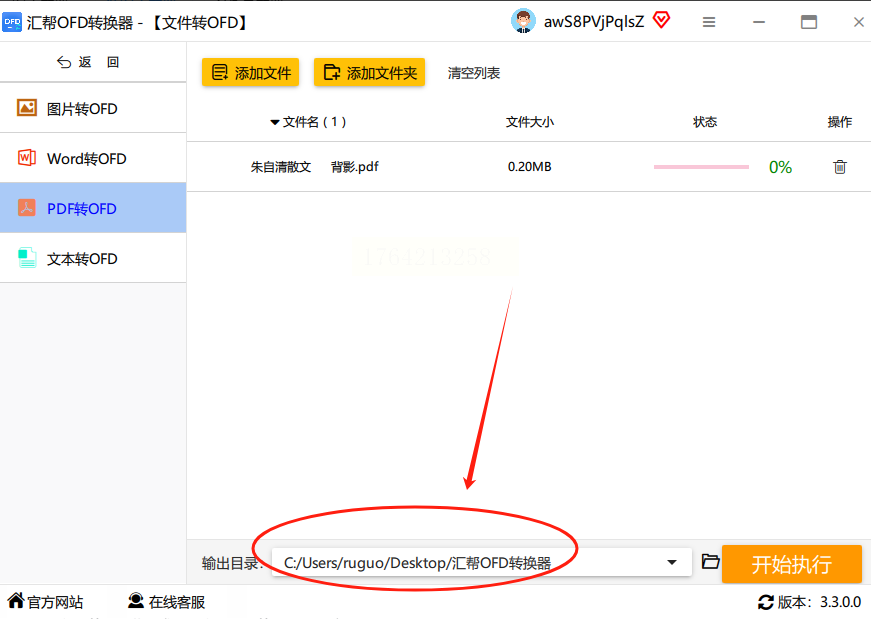The height and width of the screenshot is (621, 871).
Task: Click the 操作 column header
Action: [839, 122]
